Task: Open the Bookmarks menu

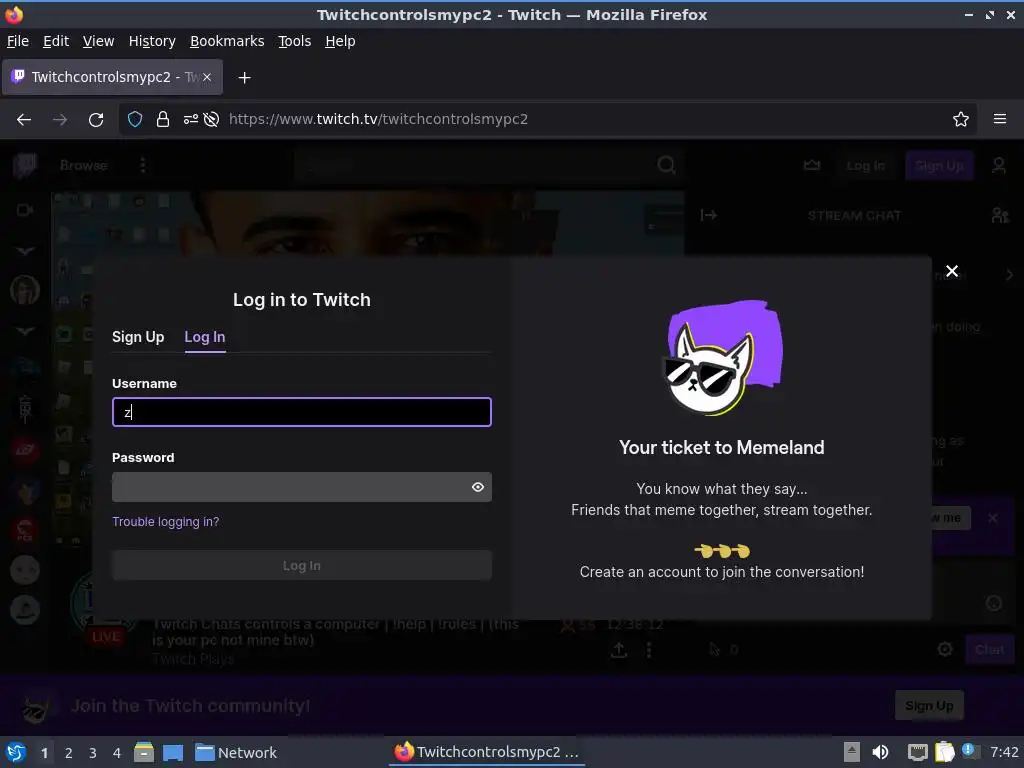Action: (227, 41)
